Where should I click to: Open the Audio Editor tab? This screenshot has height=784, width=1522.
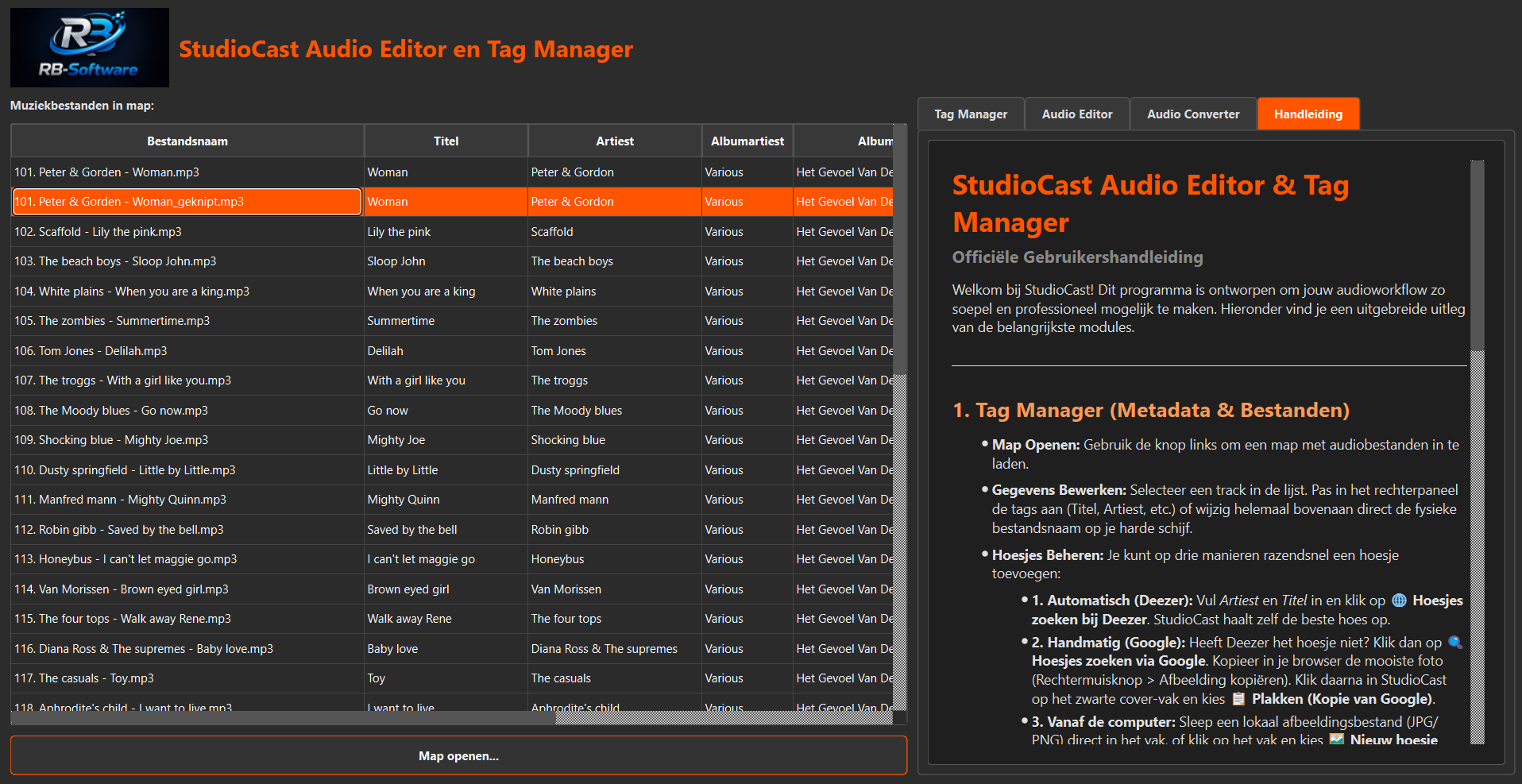pos(1077,114)
